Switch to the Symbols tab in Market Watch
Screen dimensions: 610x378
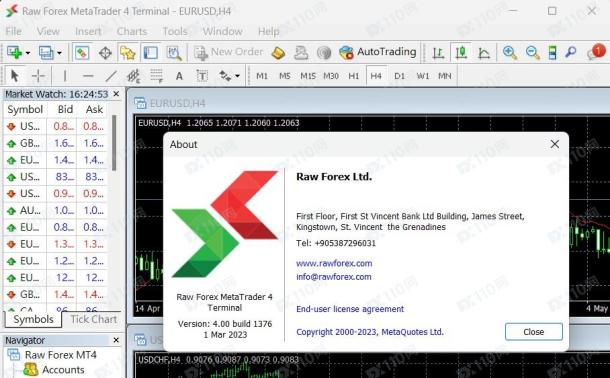click(x=33, y=319)
